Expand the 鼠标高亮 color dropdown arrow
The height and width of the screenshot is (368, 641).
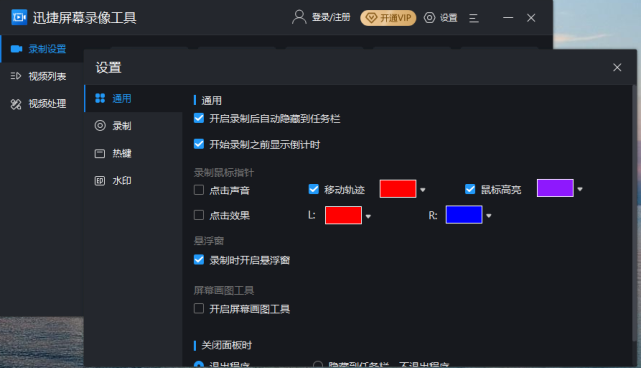click(580, 189)
